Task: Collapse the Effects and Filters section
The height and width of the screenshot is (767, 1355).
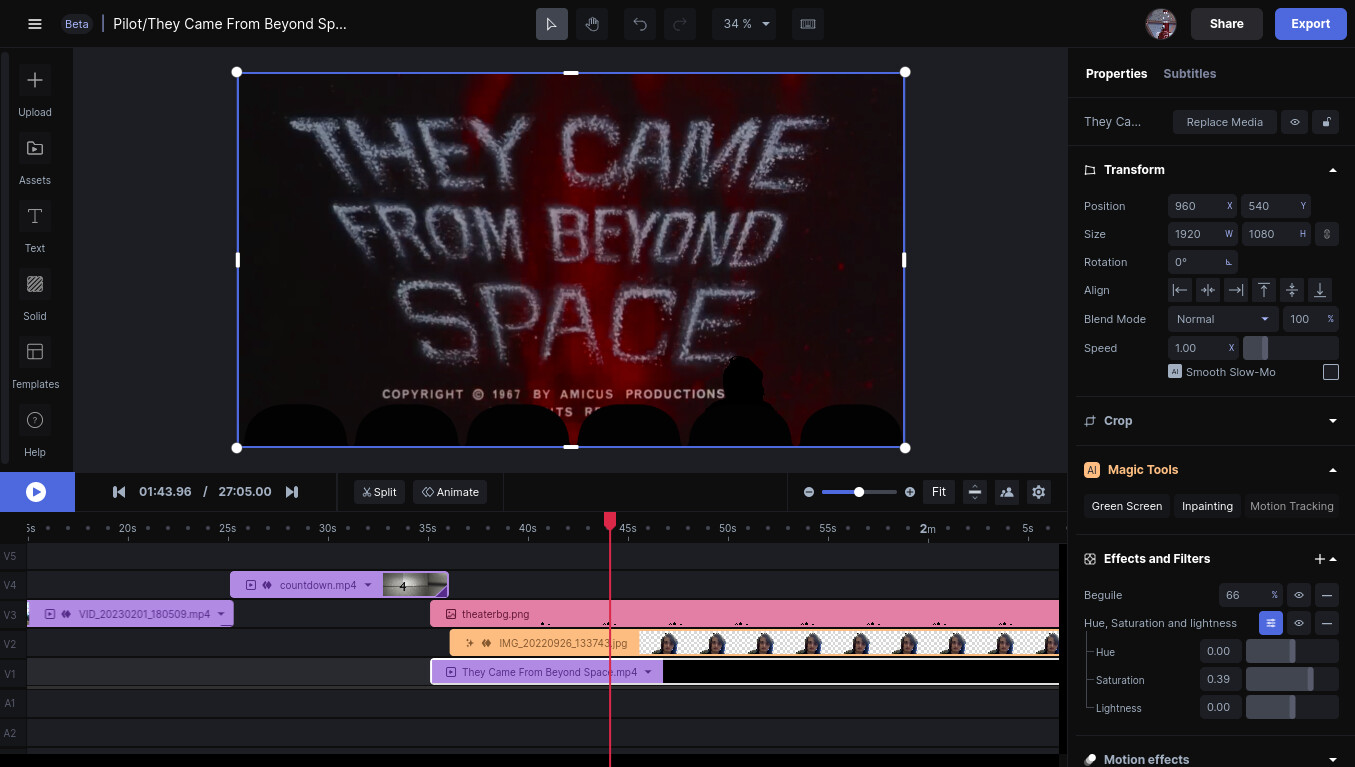Action: pos(1333,559)
